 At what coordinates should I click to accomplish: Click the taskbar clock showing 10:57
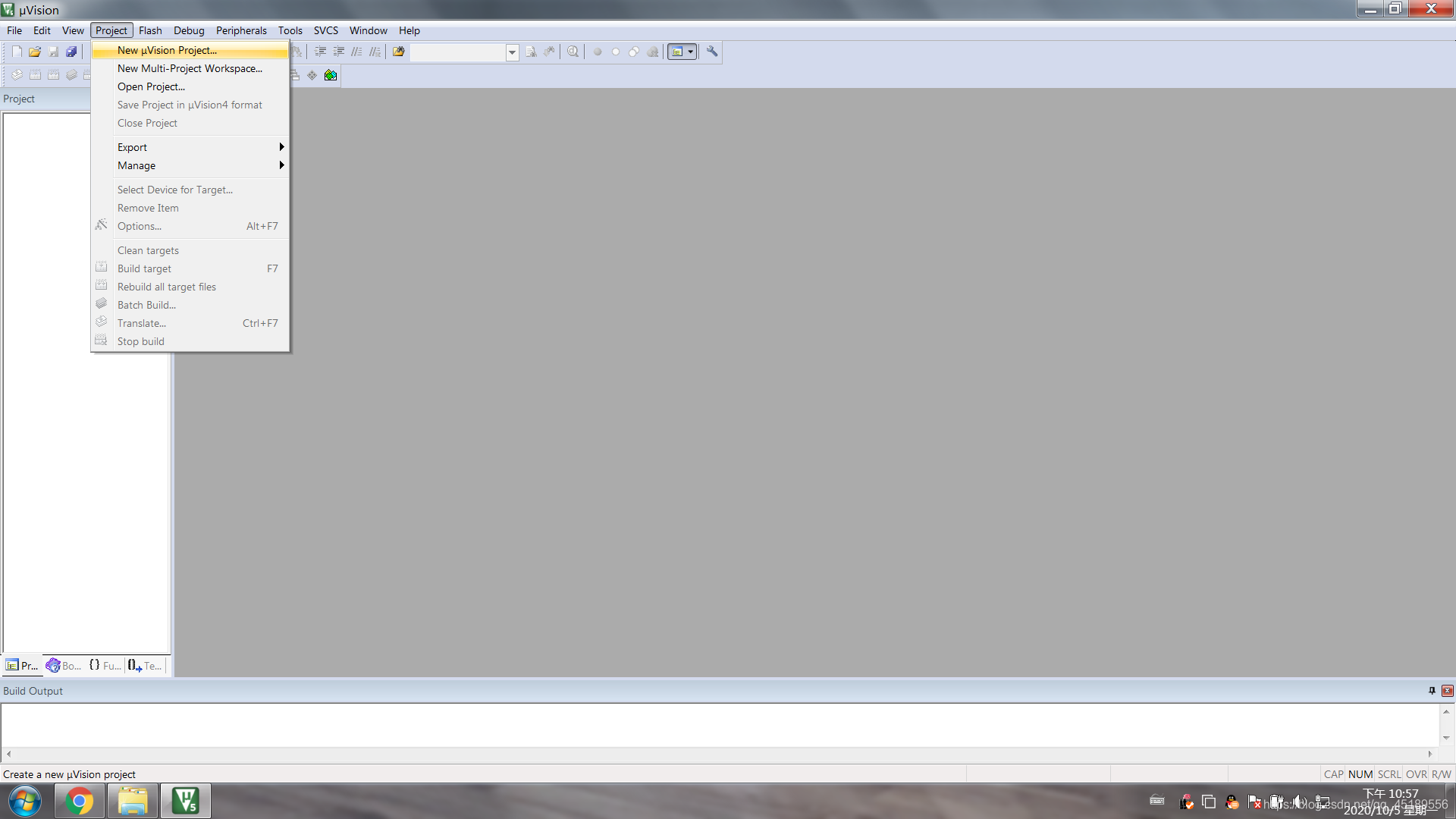pos(1391,802)
